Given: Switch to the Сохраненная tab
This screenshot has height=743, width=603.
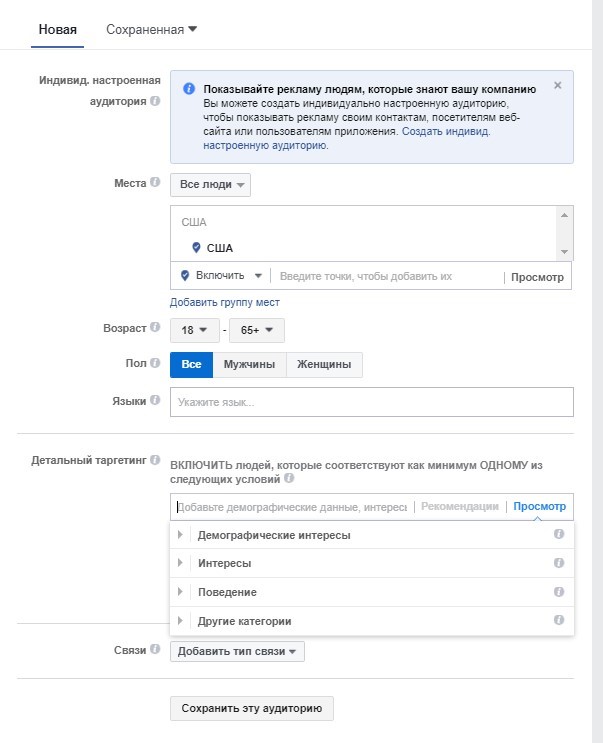Looking at the screenshot, I should click(x=151, y=29).
